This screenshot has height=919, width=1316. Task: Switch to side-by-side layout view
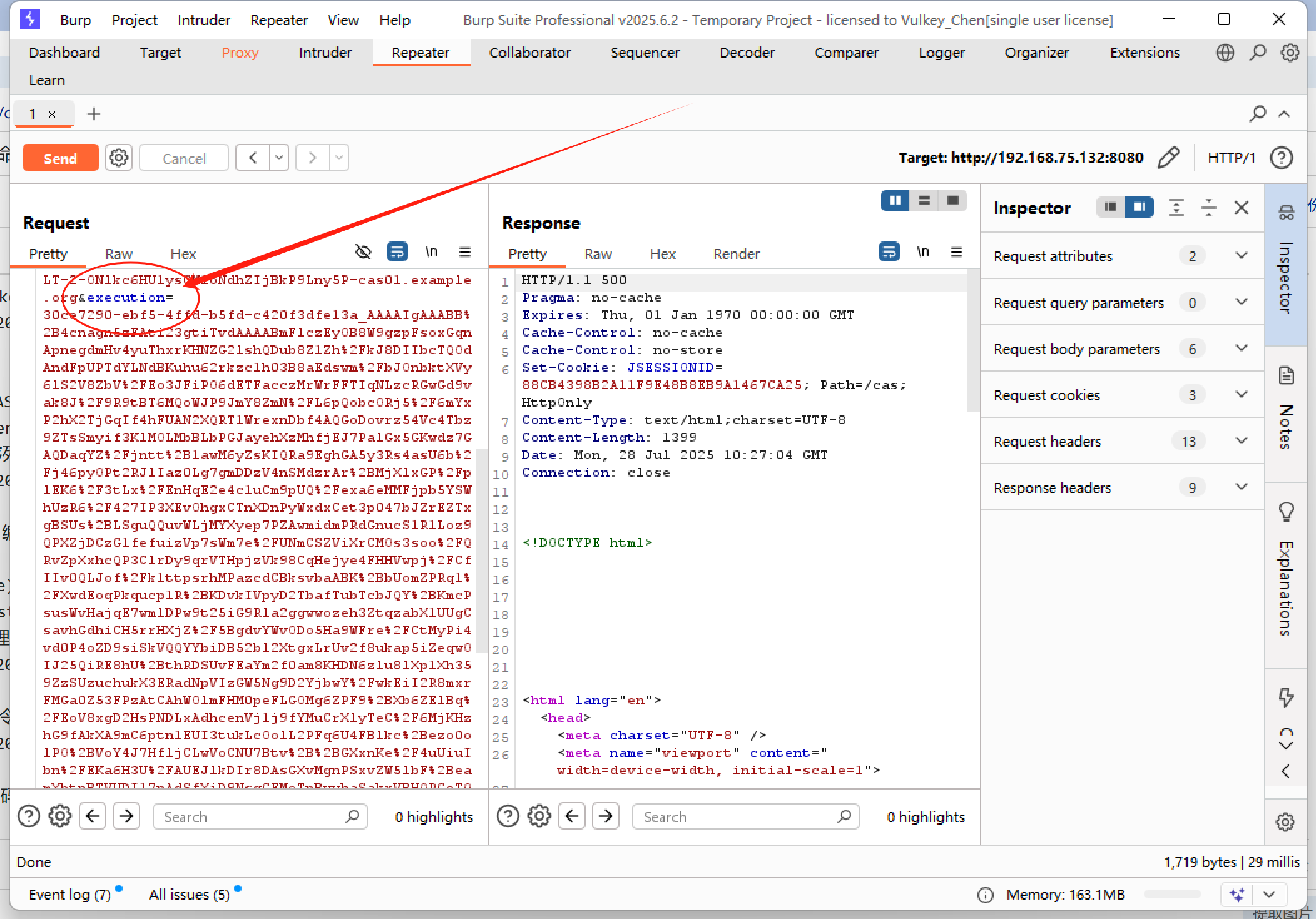[x=895, y=201]
